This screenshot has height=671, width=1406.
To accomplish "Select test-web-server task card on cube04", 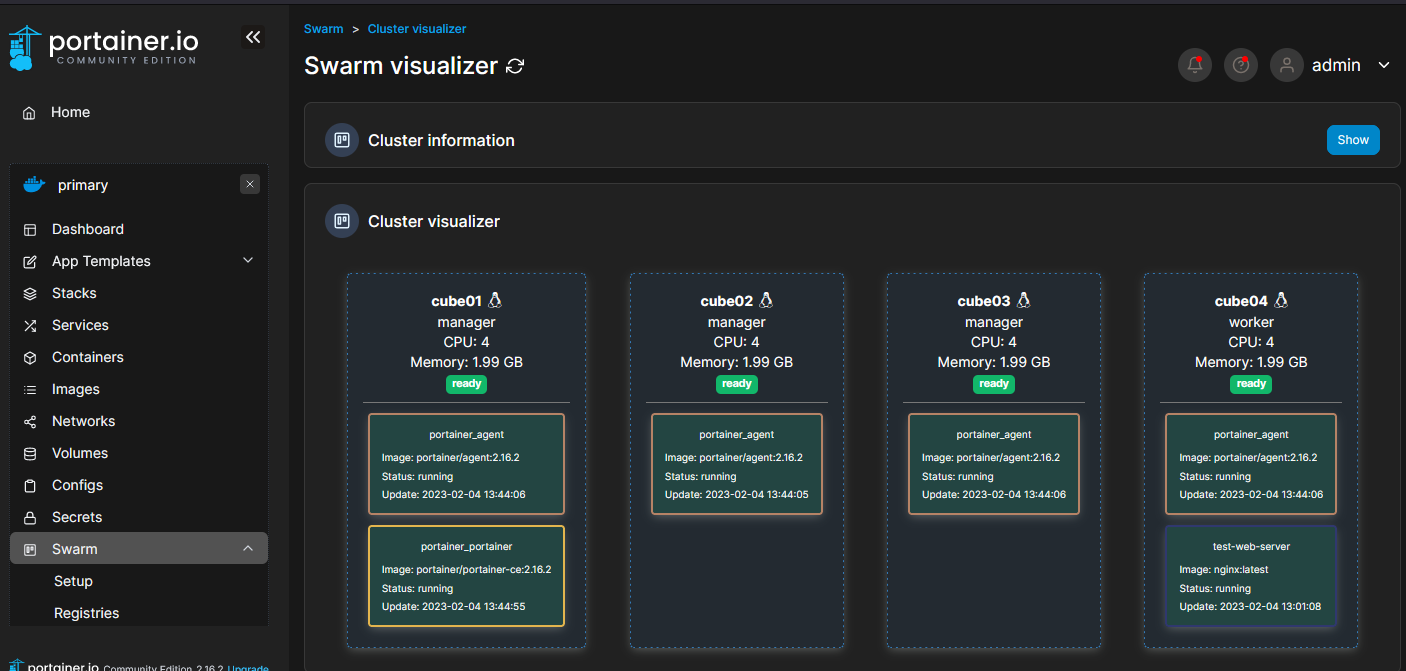I will pos(1251,576).
